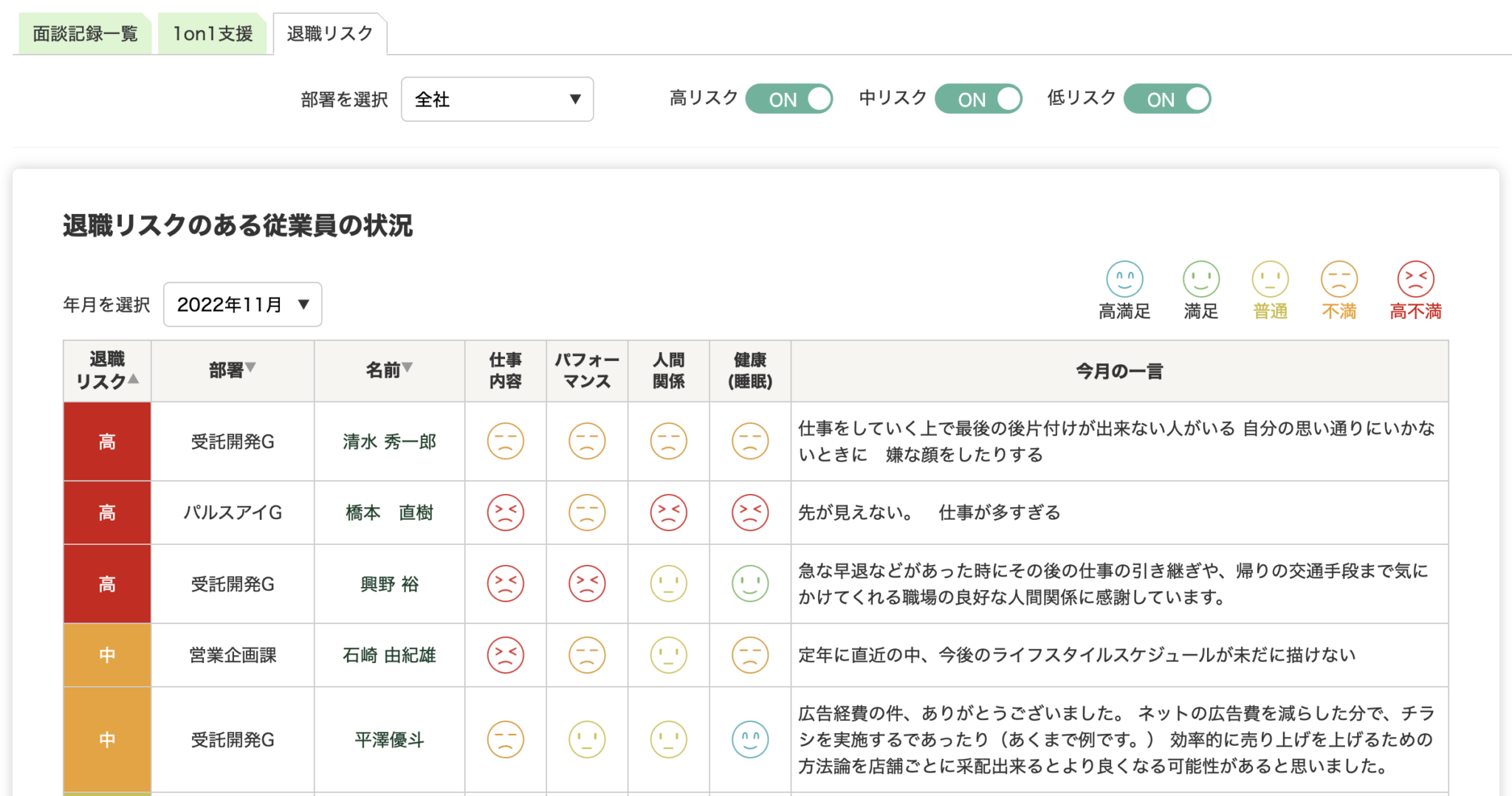Disable the 中リスク filter switch
Viewport: 1512px width, 796px height.
point(979,98)
